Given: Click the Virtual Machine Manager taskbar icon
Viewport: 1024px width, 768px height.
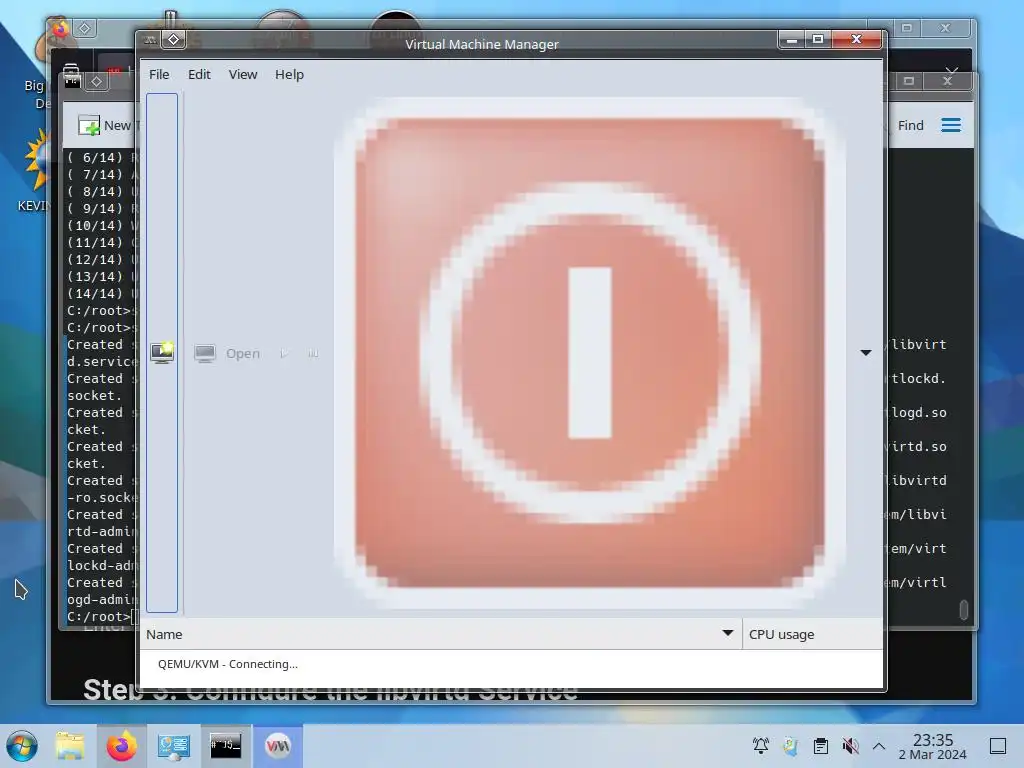Looking at the screenshot, I should click(x=278, y=745).
